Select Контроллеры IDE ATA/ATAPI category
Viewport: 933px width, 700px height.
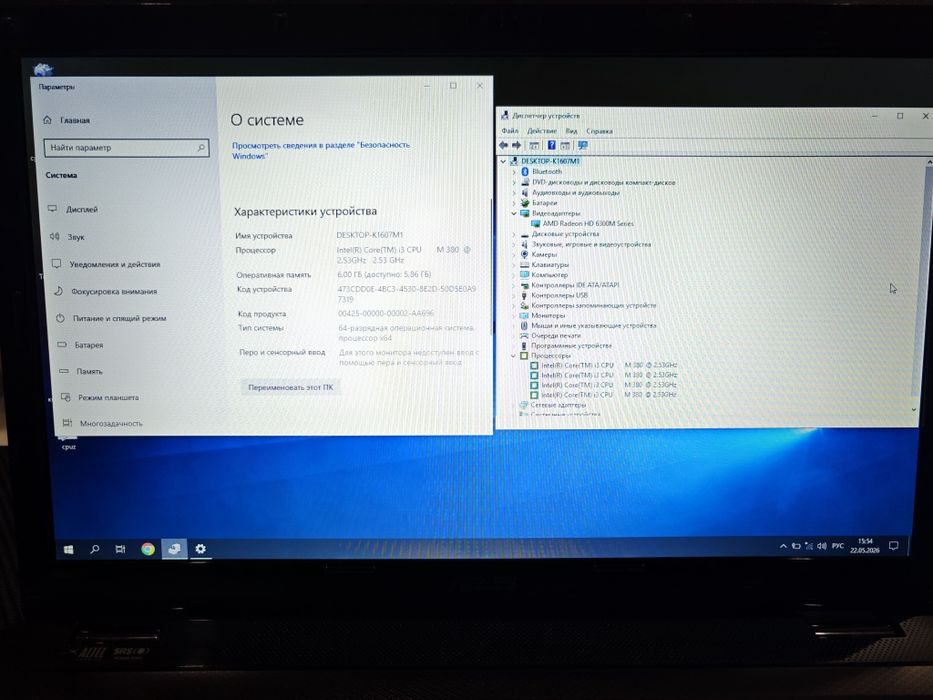coord(575,285)
